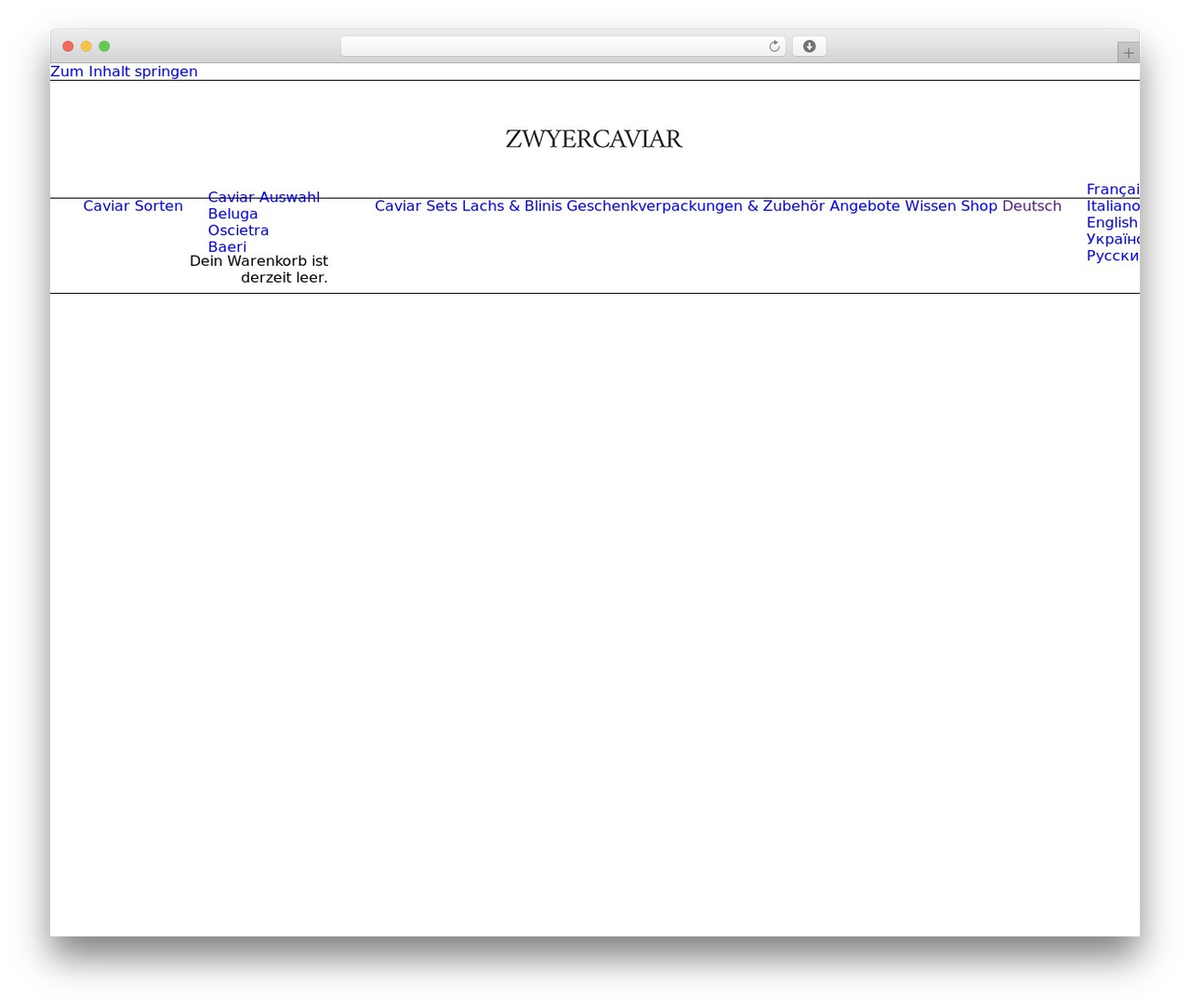1190x1008 pixels.
Task: Open the Deutsch language selector
Action: [x=1032, y=206]
